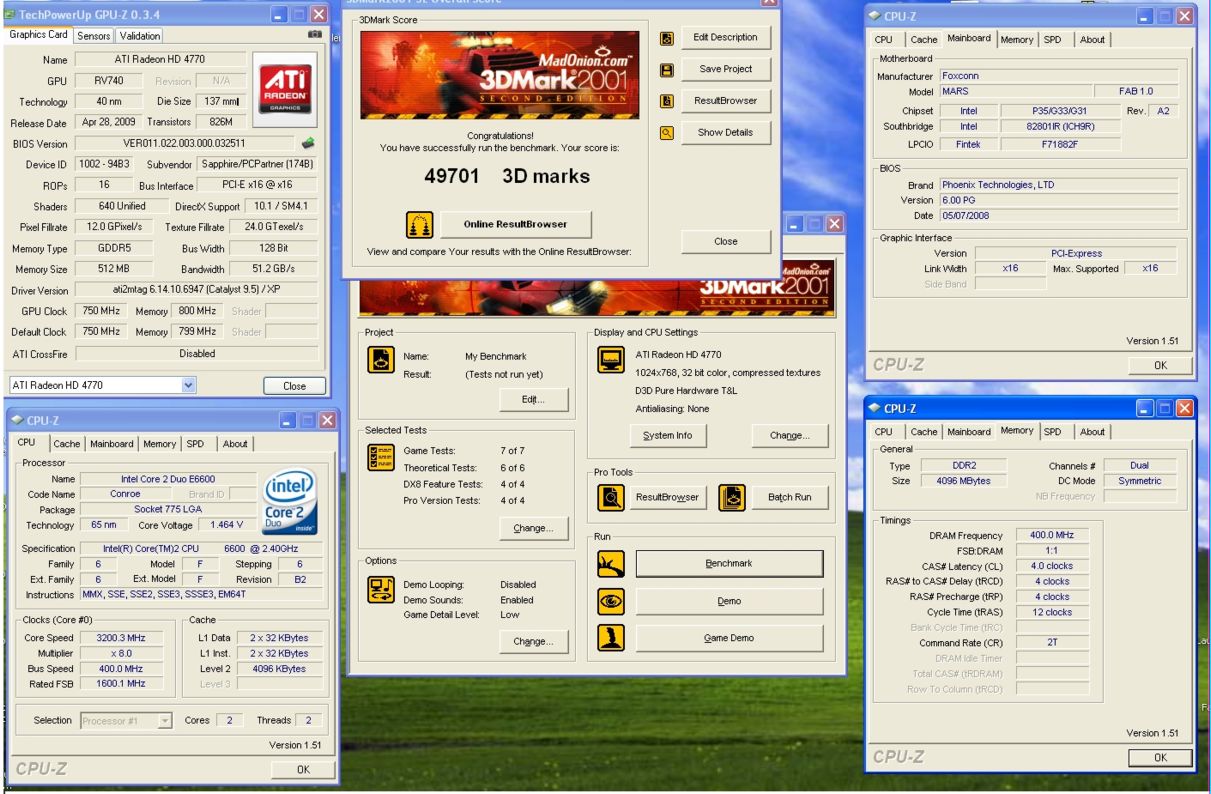This screenshot has height=794, width=1211.
Task: Click the Show Details magnifier icon
Action: click(x=667, y=133)
